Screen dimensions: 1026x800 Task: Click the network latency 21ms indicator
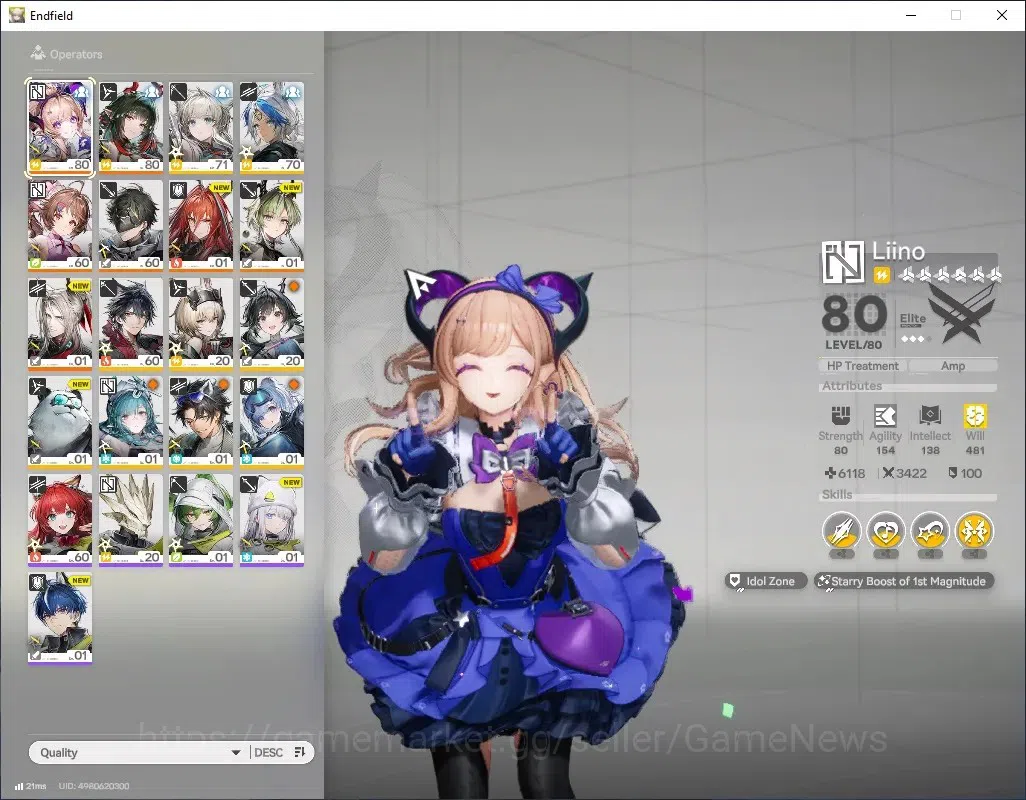31,786
